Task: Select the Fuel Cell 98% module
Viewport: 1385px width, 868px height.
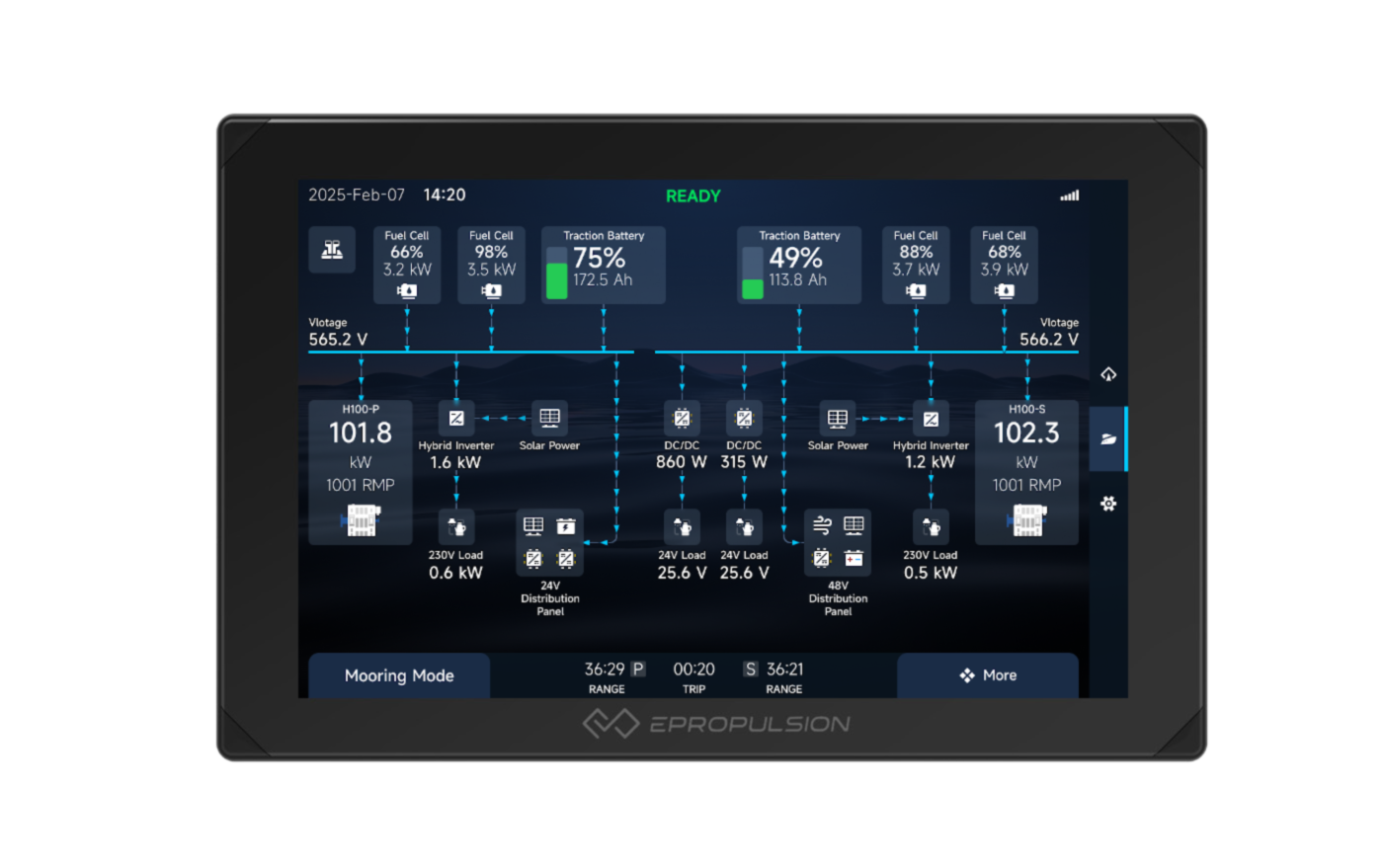Action: (491, 265)
